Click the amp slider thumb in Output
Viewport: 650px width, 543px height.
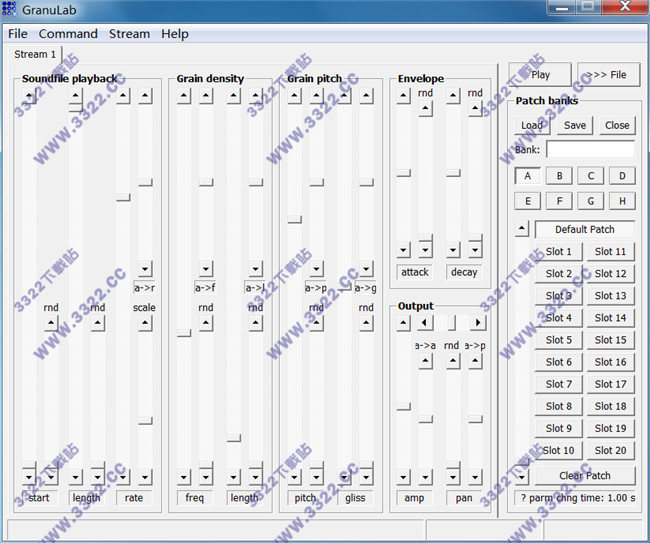coord(403,407)
